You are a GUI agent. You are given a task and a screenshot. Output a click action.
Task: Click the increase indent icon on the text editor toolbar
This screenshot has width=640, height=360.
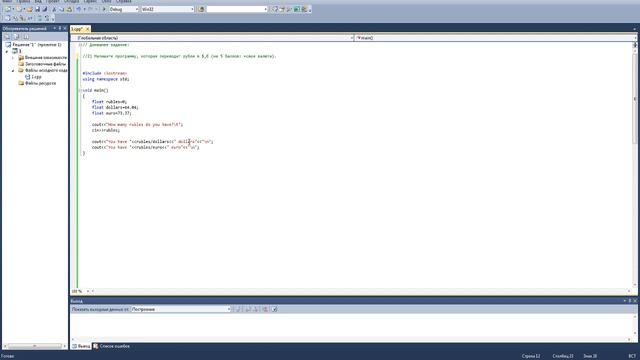[x=47, y=18]
